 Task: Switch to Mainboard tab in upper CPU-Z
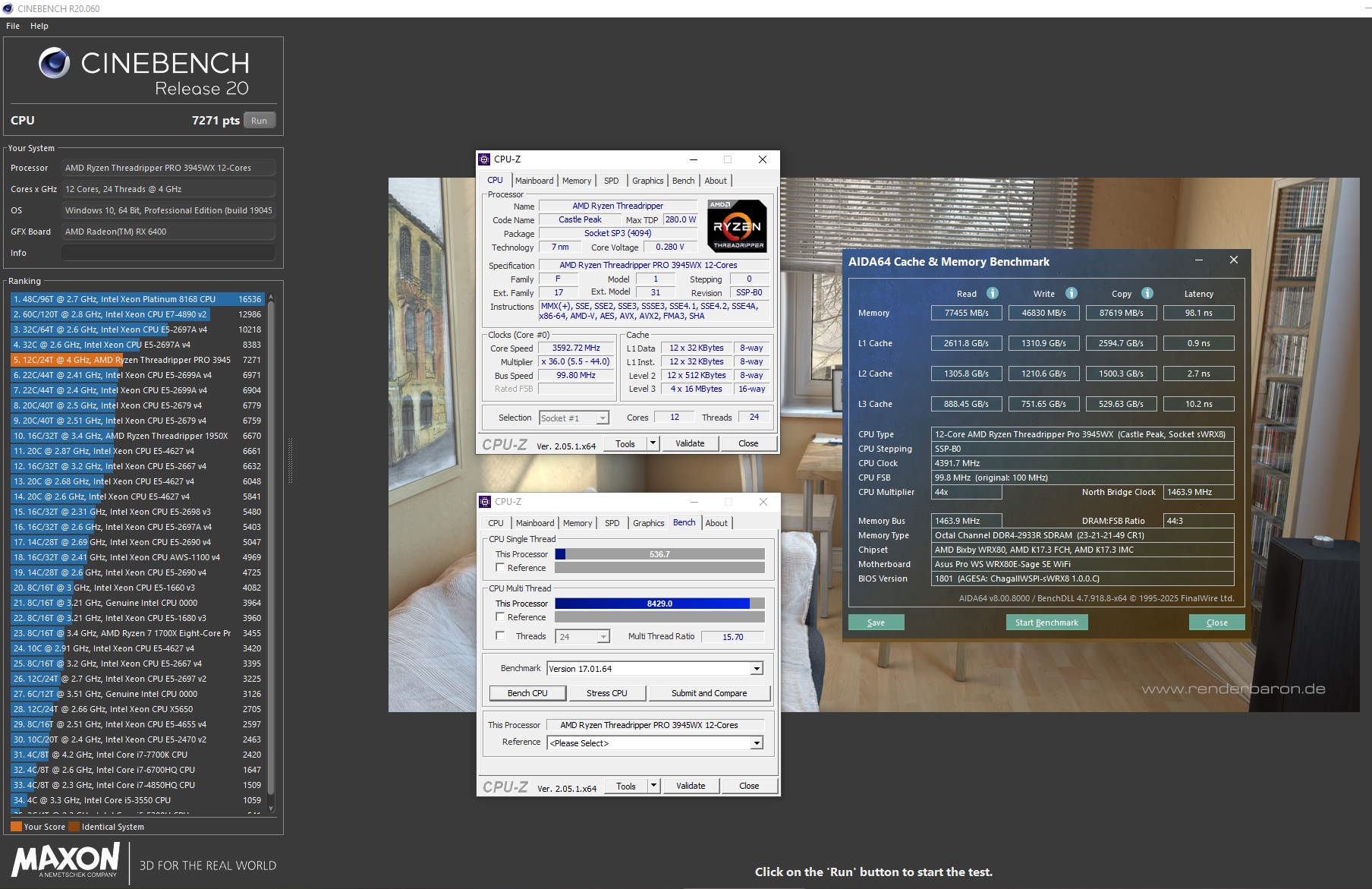[534, 181]
